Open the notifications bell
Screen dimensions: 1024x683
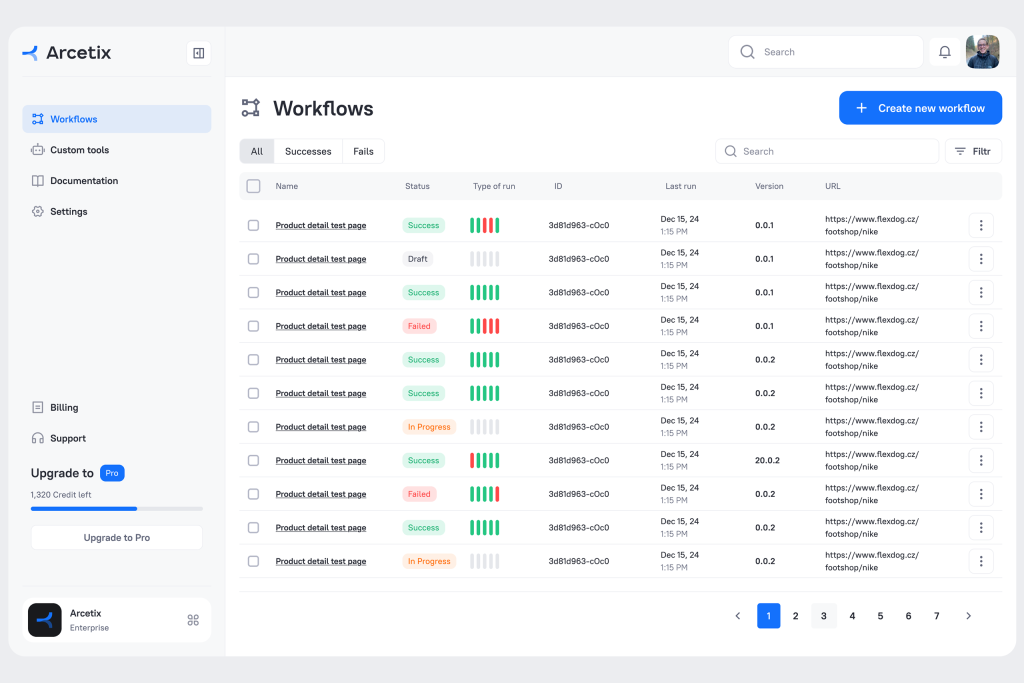944,52
